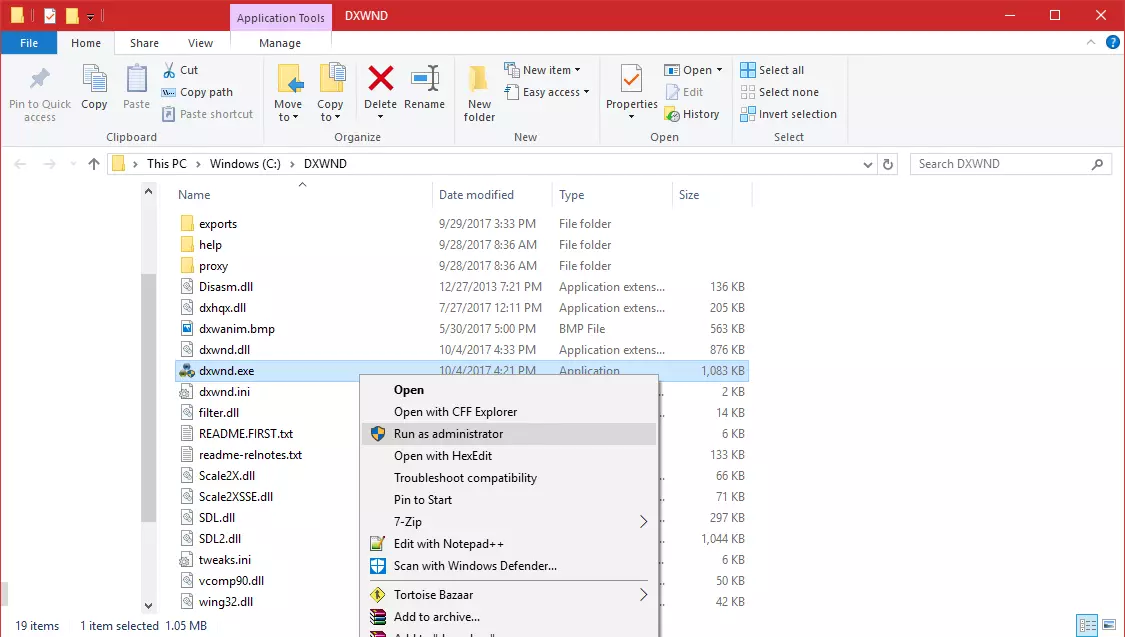Select the exports folder
Image resolution: width=1125 pixels, height=637 pixels.
(x=217, y=224)
